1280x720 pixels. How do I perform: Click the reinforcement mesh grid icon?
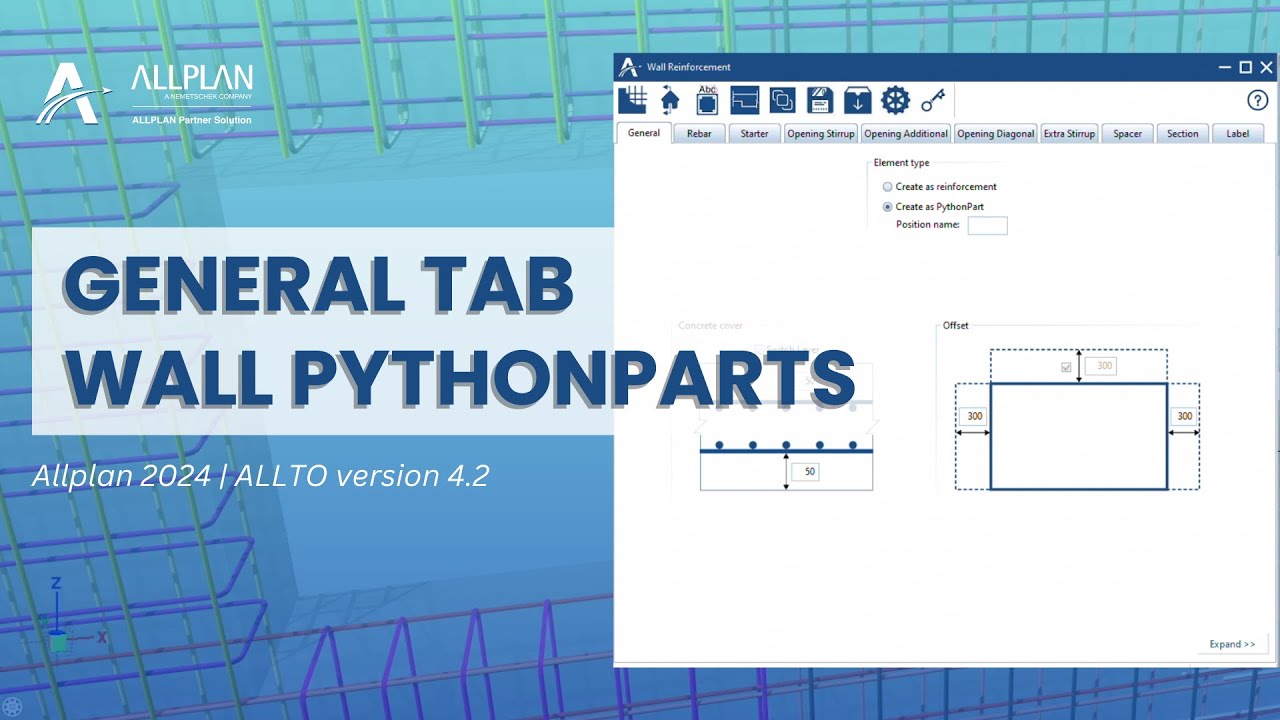pos(632,100)
